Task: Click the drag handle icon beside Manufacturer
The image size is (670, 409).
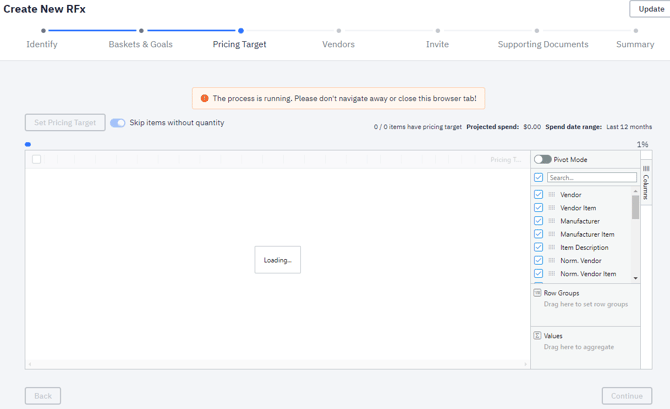Action: click(551, 221)
